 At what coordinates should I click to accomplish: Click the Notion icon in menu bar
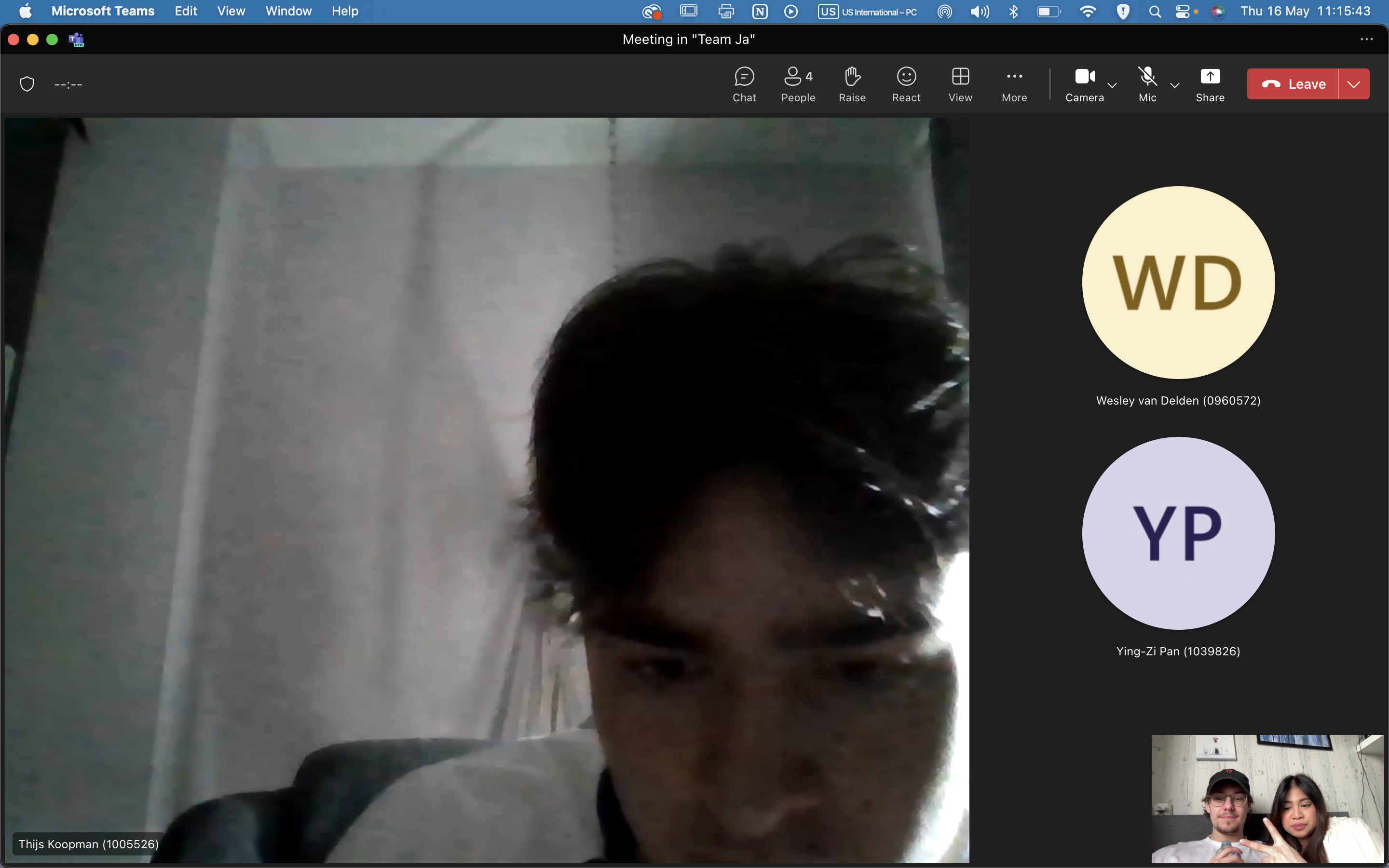coord(760,12)
